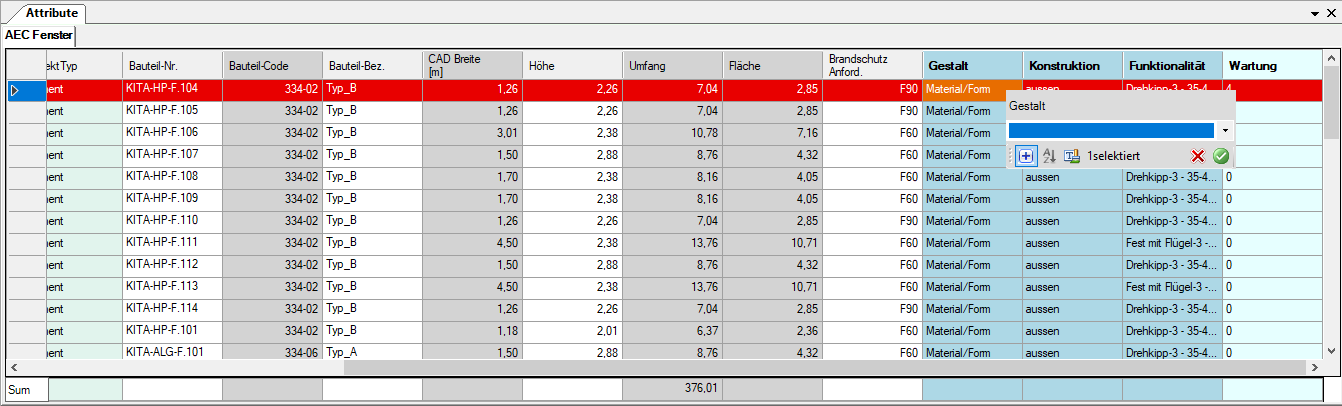This screenshot has height=406, width=1342.
Task: Close the Attribute panel
Action: tap(1331, 14)
